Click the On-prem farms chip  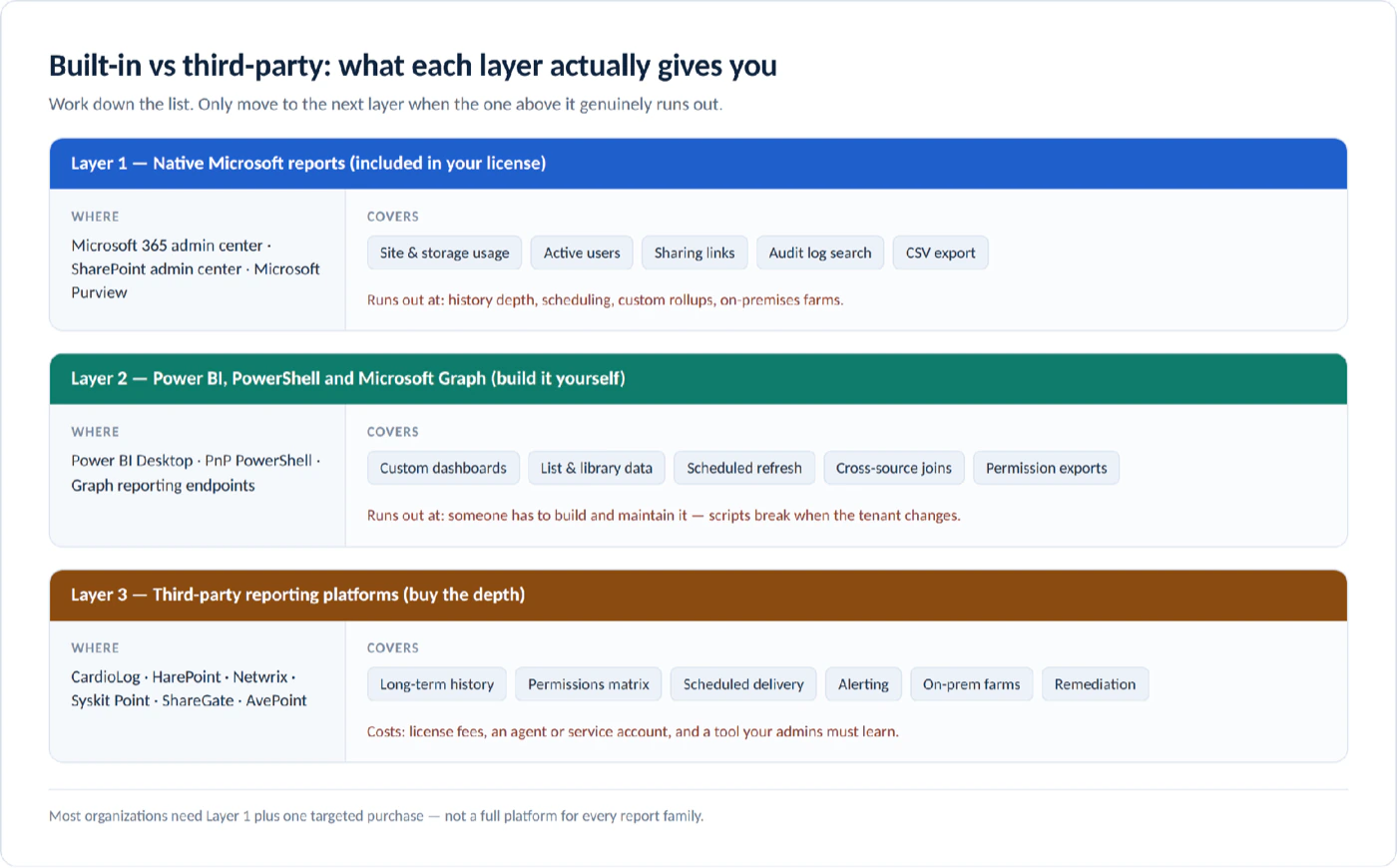pos(971,684)
